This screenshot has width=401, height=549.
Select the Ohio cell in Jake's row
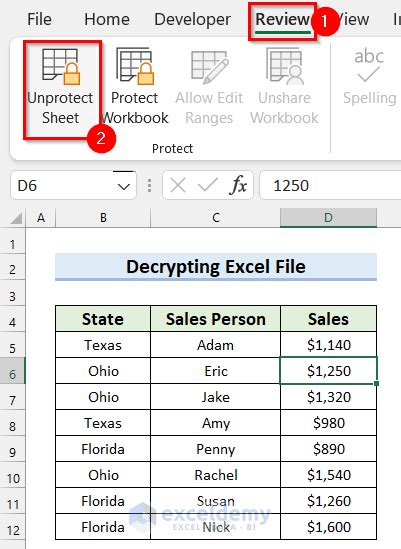(x=103, y=397)
